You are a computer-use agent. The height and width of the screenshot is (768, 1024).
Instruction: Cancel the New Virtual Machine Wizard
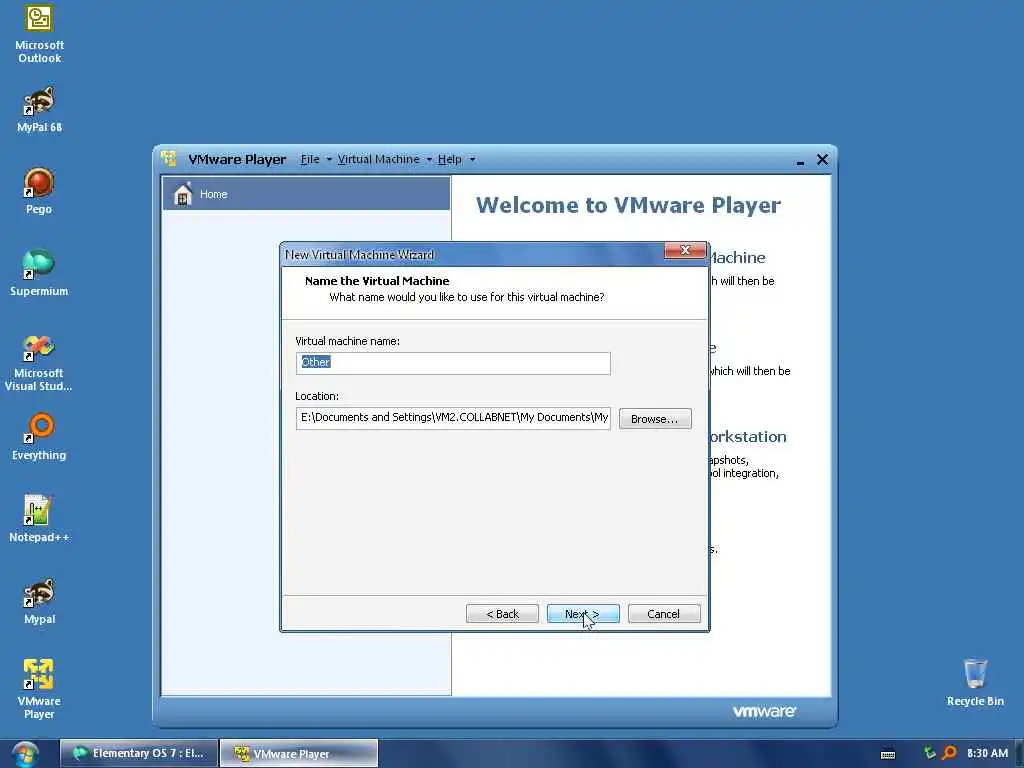[664, 614]
